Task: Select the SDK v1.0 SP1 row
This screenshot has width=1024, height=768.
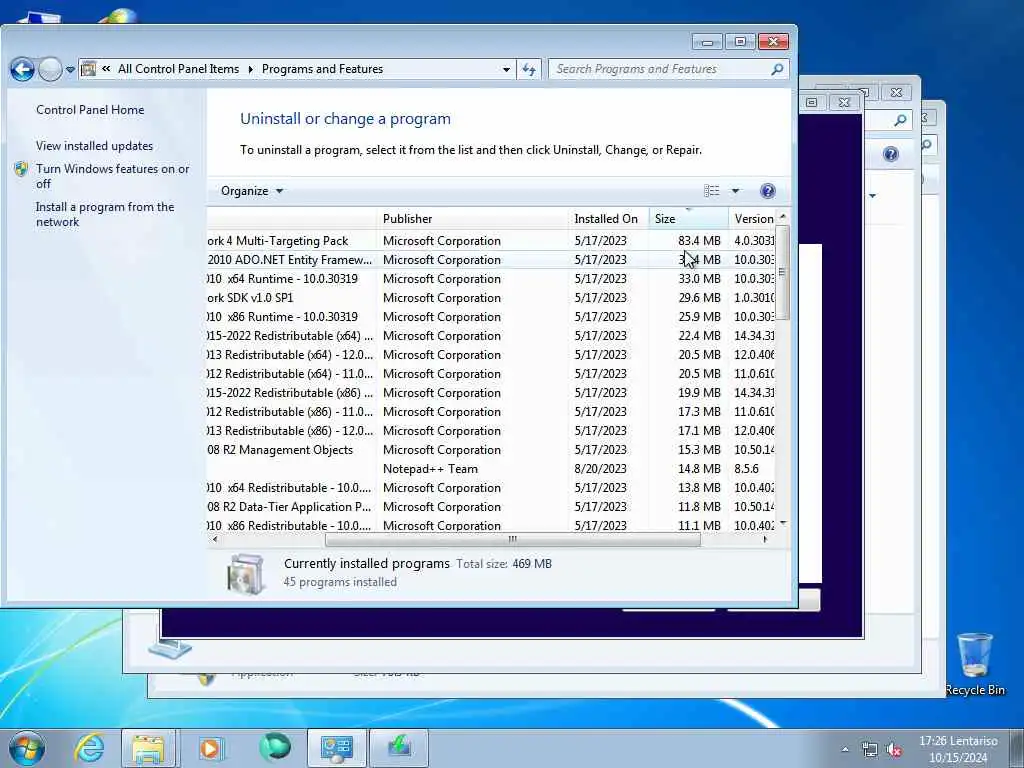Action: pyautogui.click(x=492, y=298)
